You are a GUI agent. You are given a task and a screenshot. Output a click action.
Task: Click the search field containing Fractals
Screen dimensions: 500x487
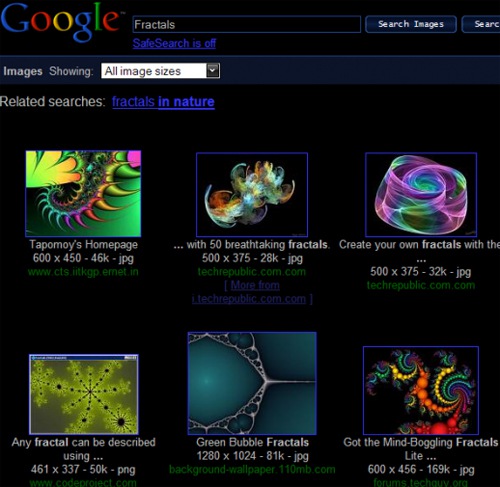(x=246, y=24)
